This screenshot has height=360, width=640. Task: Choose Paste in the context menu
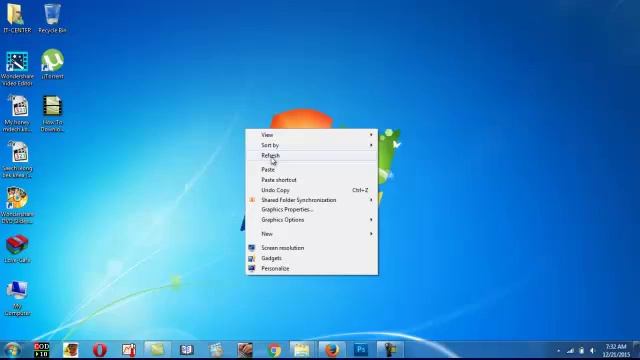coord(312,169)
